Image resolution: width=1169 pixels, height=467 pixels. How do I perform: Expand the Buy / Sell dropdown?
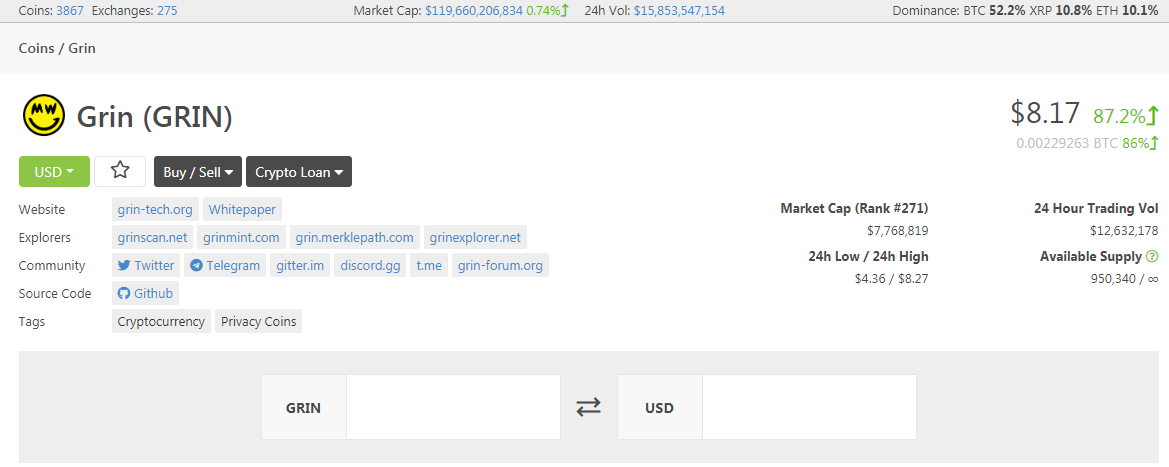[198, 172]
